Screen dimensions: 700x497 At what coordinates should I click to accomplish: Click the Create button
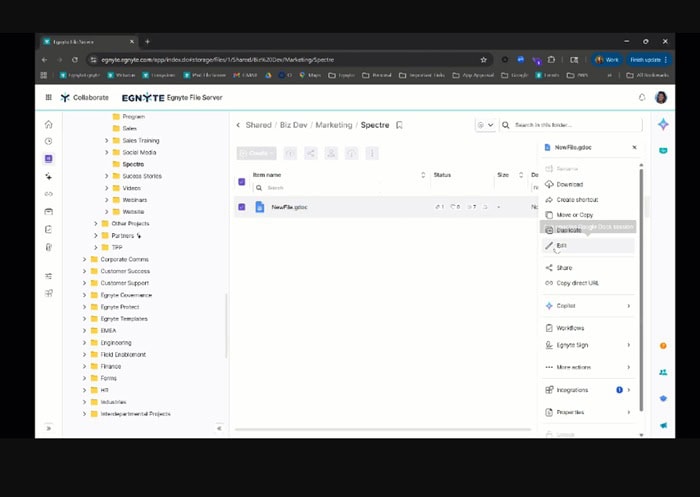tap(256, 153)
